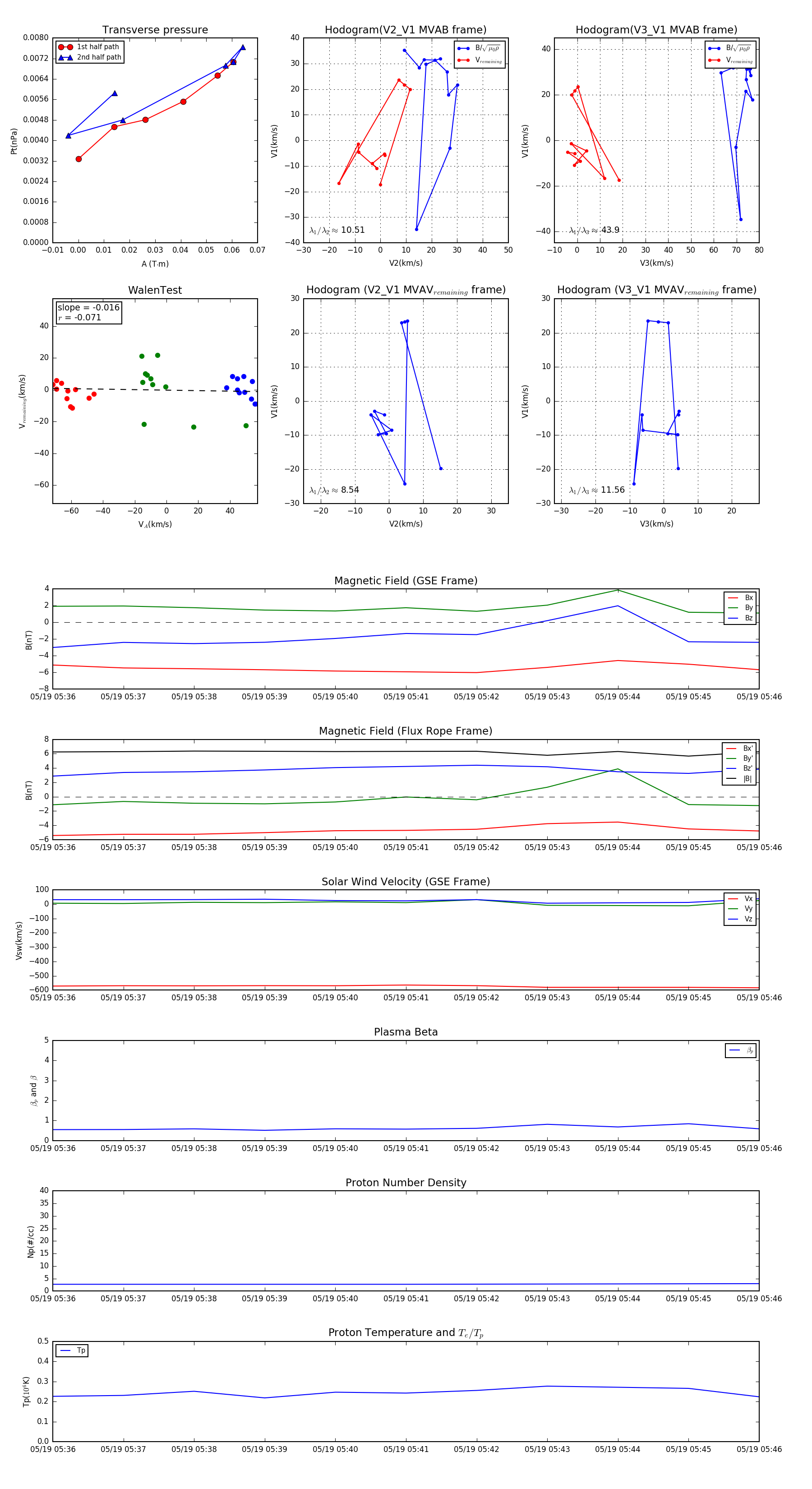The image size is (812, 1489).
Task: Click the "Tp(10⁶K)" y-axis label
Action: (x=26, y=1392)
